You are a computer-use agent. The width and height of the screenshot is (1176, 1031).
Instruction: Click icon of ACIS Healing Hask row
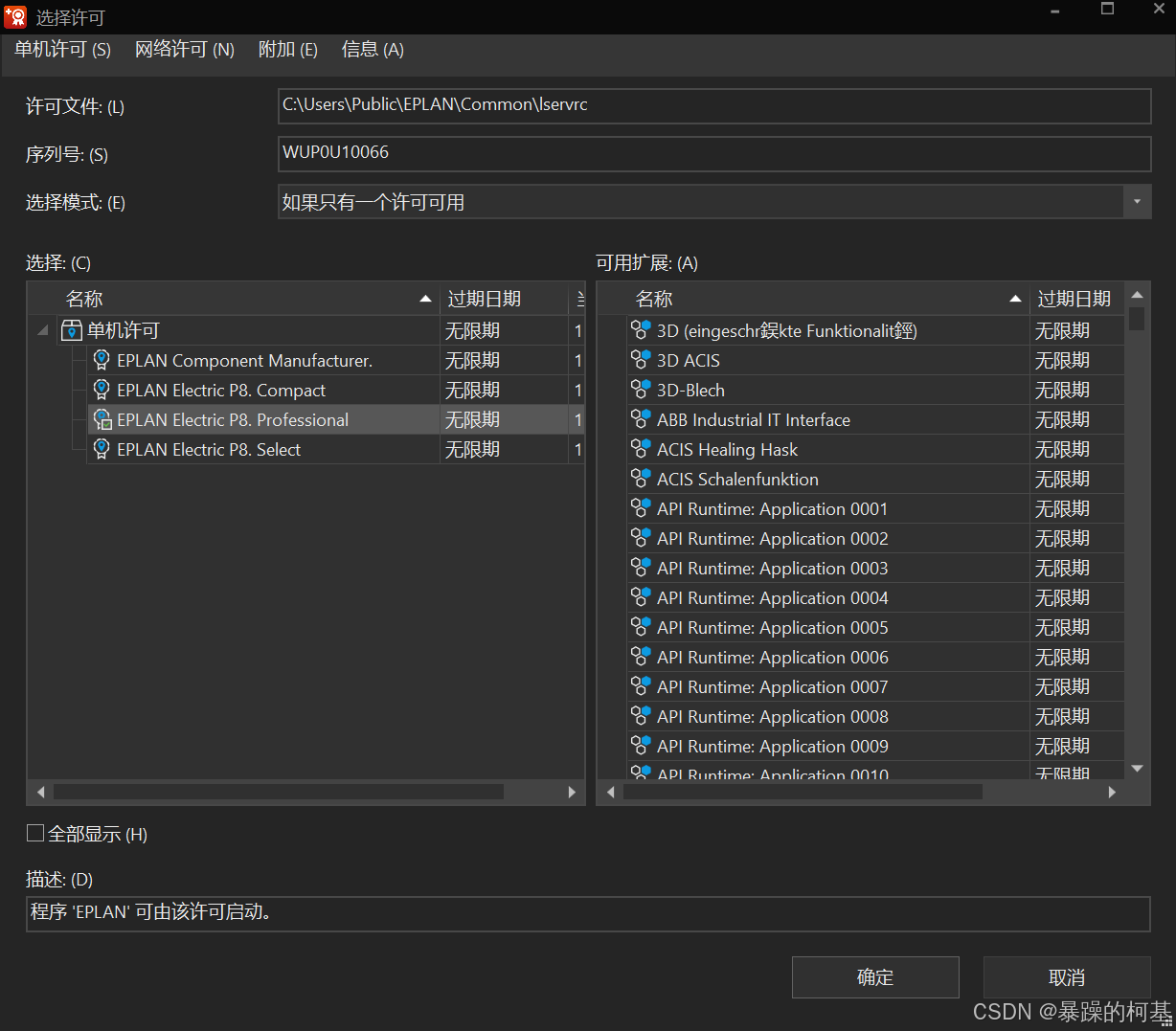(x=641, y=449)
